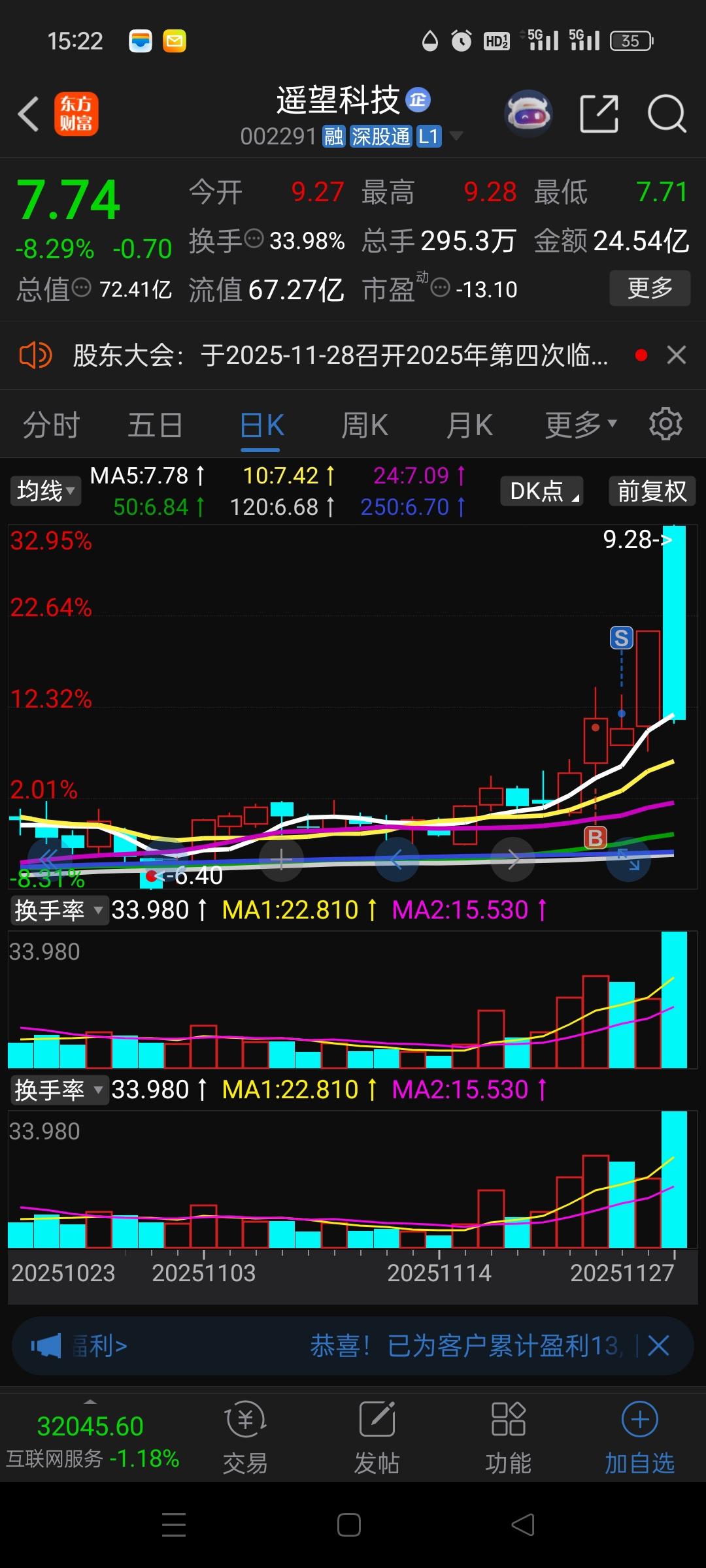Open the 互联网服务 sector index quote

[x=92, y=1442]
